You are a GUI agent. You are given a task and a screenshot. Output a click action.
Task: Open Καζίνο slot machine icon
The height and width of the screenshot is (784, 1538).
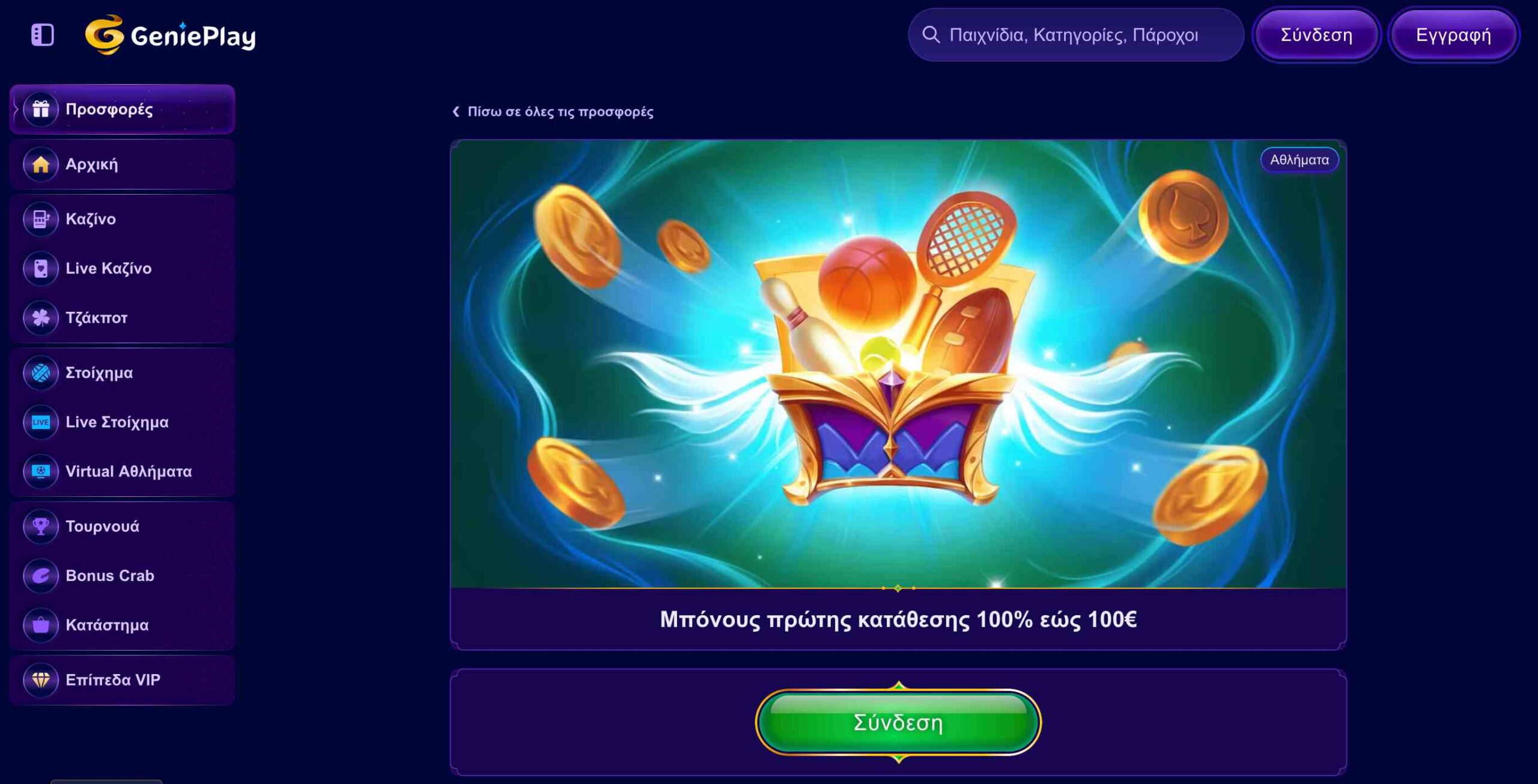(x=41, y=219)
